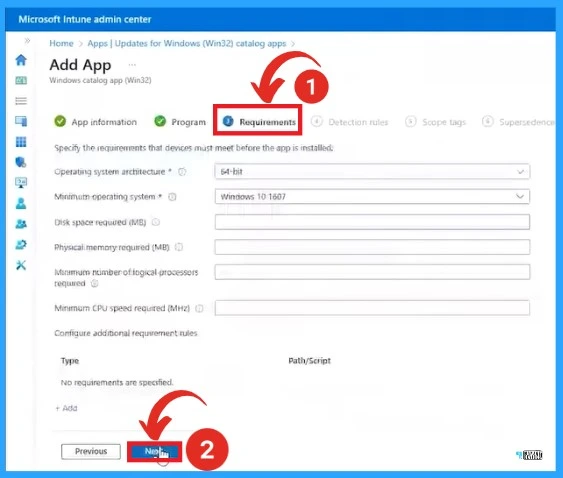Screen dimensions: 563x478
Task: Show info for Disk space required
Action: coord(156,222)
